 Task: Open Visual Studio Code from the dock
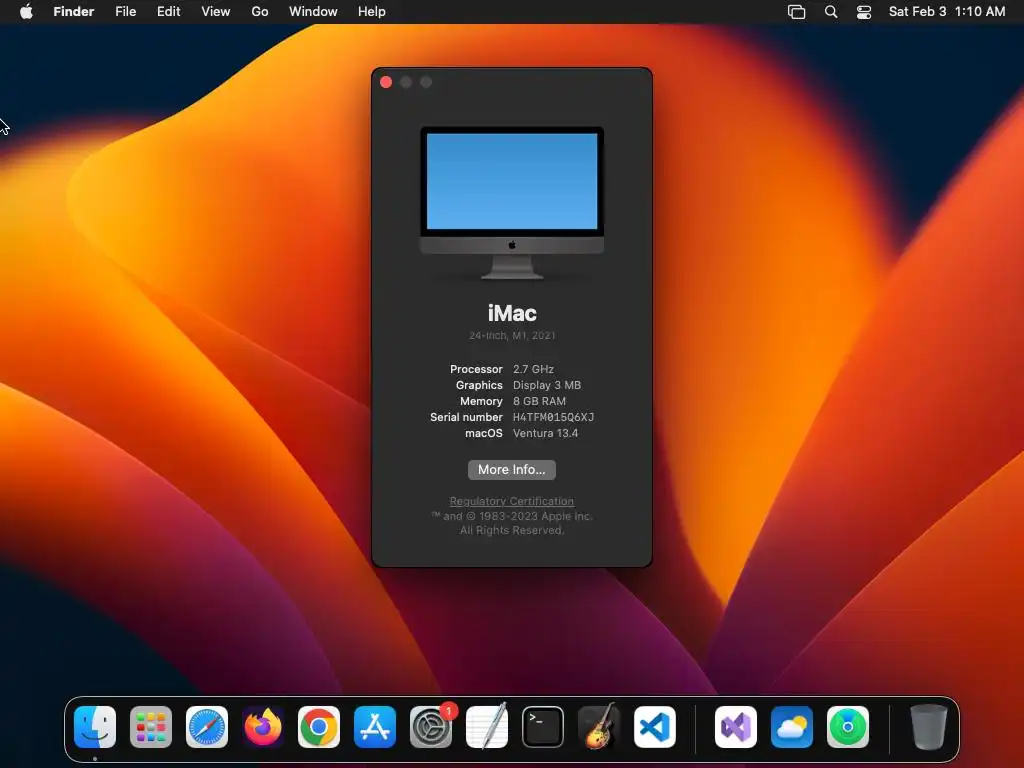click(x=654, y=727)
